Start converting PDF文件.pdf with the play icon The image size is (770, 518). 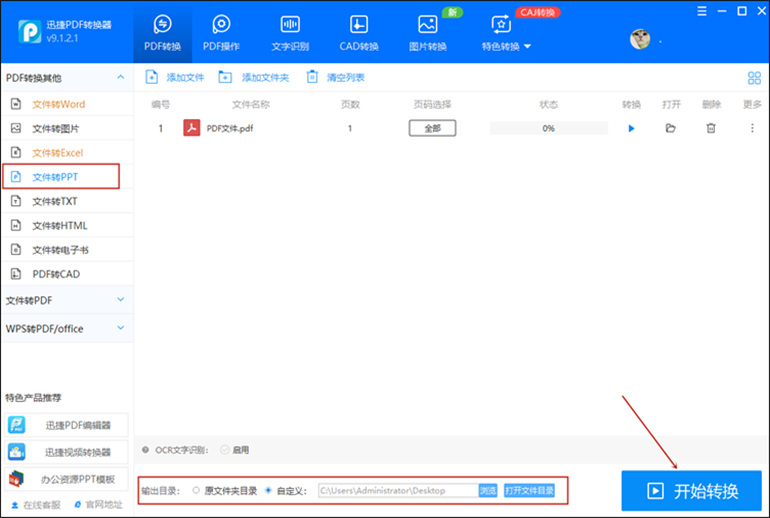coord(632,129)
